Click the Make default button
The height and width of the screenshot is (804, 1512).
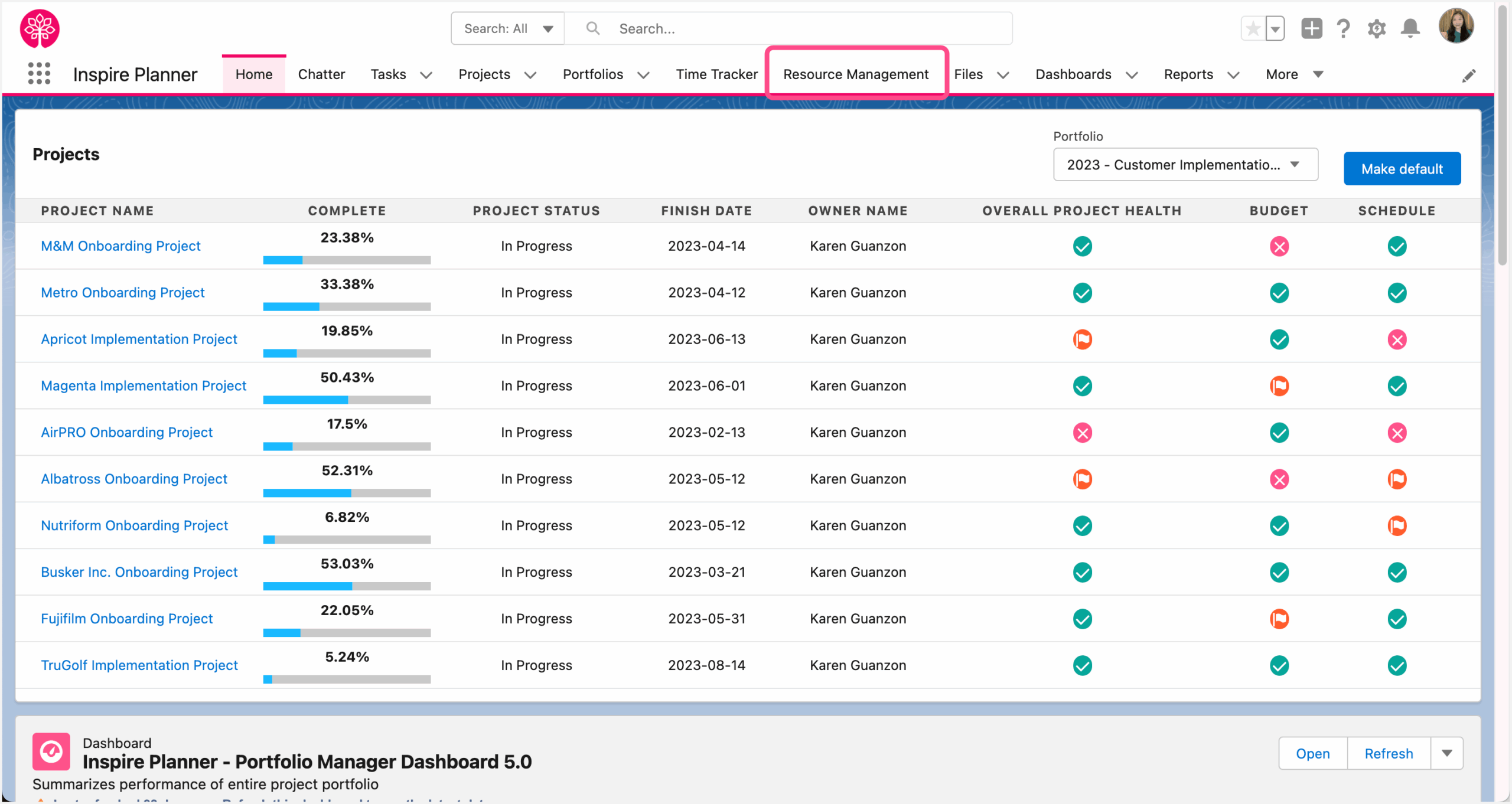coord(1402,168)
